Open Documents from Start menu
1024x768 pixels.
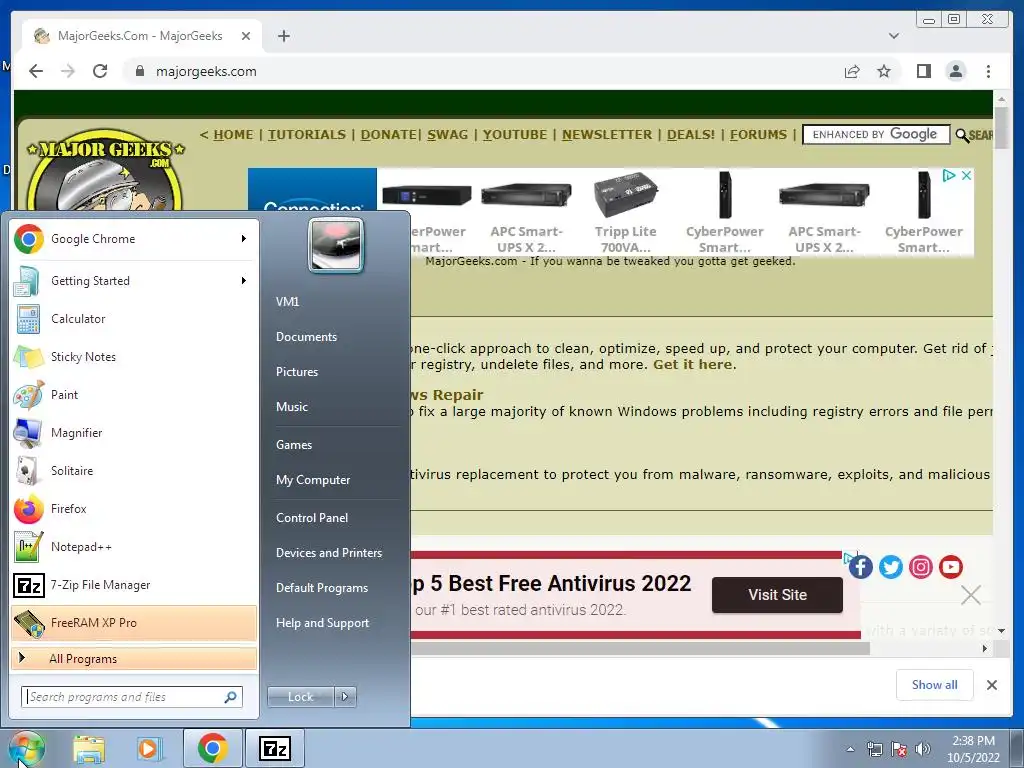pos(306,337)
